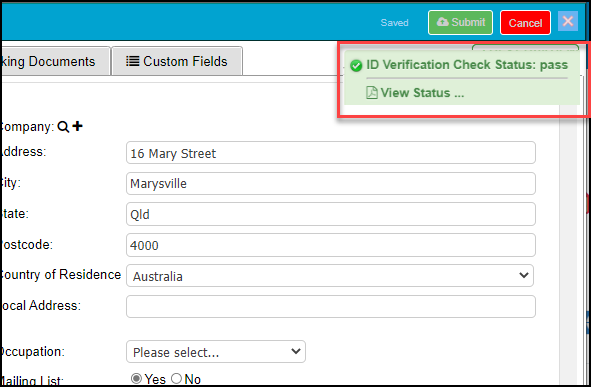Screen dimensions: 591x387
Task: Expand the Occupation Please select dropdown
Action: point(216,352)
